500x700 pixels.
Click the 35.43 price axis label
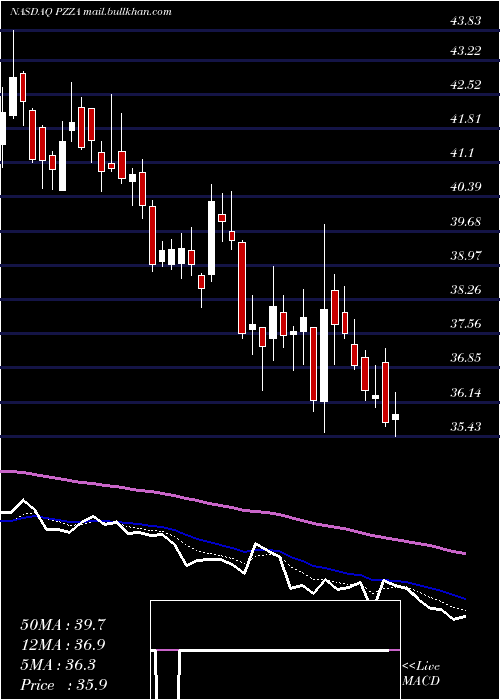point(466,427)
